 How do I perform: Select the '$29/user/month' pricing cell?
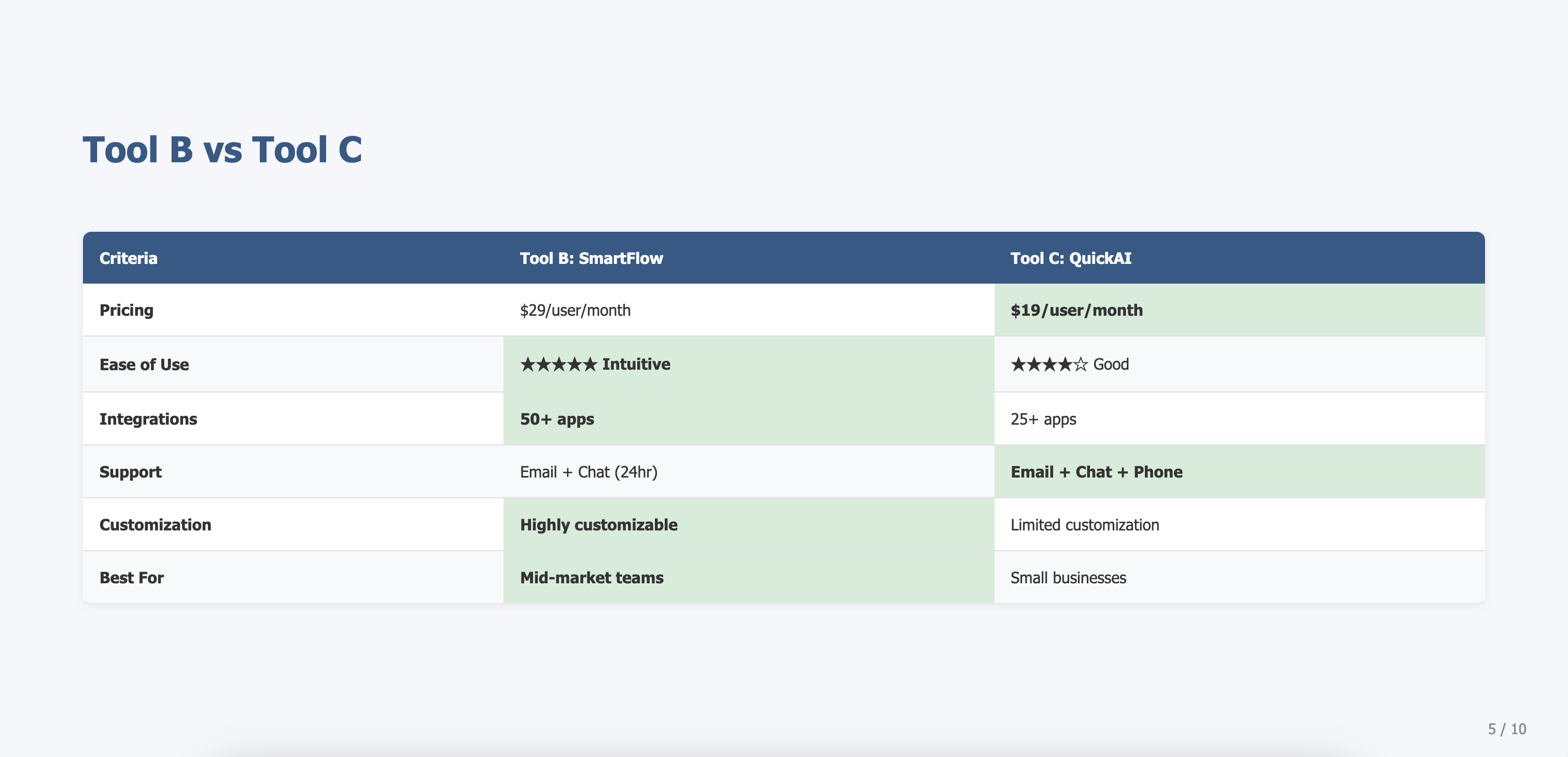(x=575, y=311)
